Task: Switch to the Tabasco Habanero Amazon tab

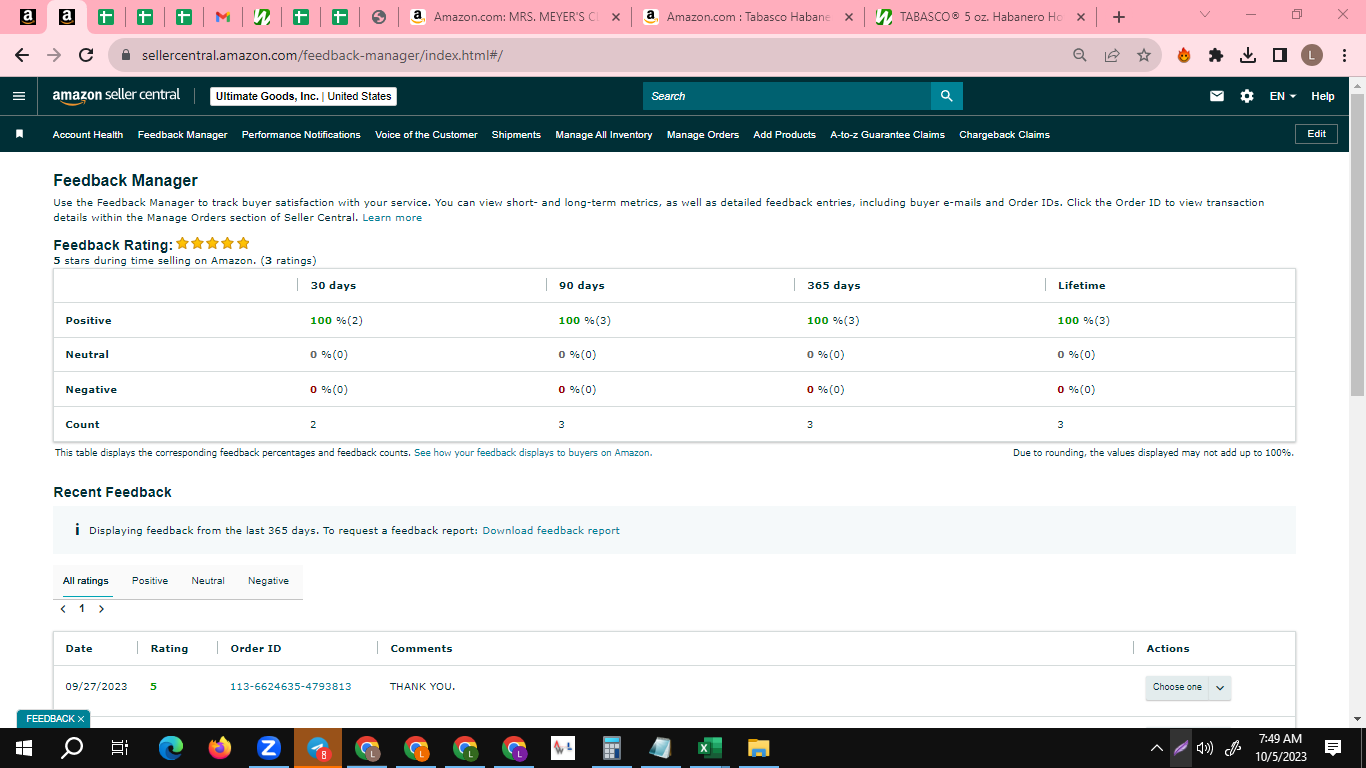Action: coord(748,17)
